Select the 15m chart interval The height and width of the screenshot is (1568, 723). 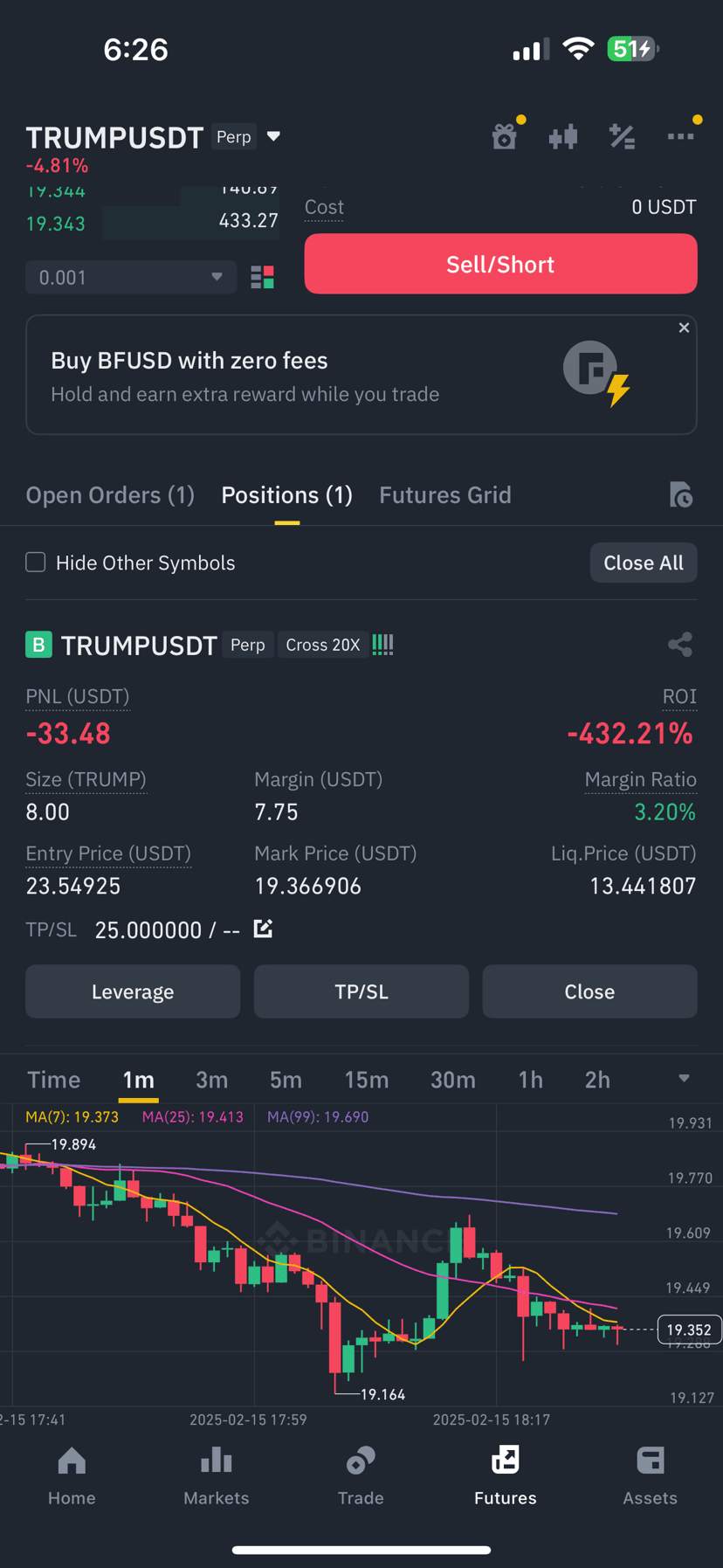[367, 1080]
